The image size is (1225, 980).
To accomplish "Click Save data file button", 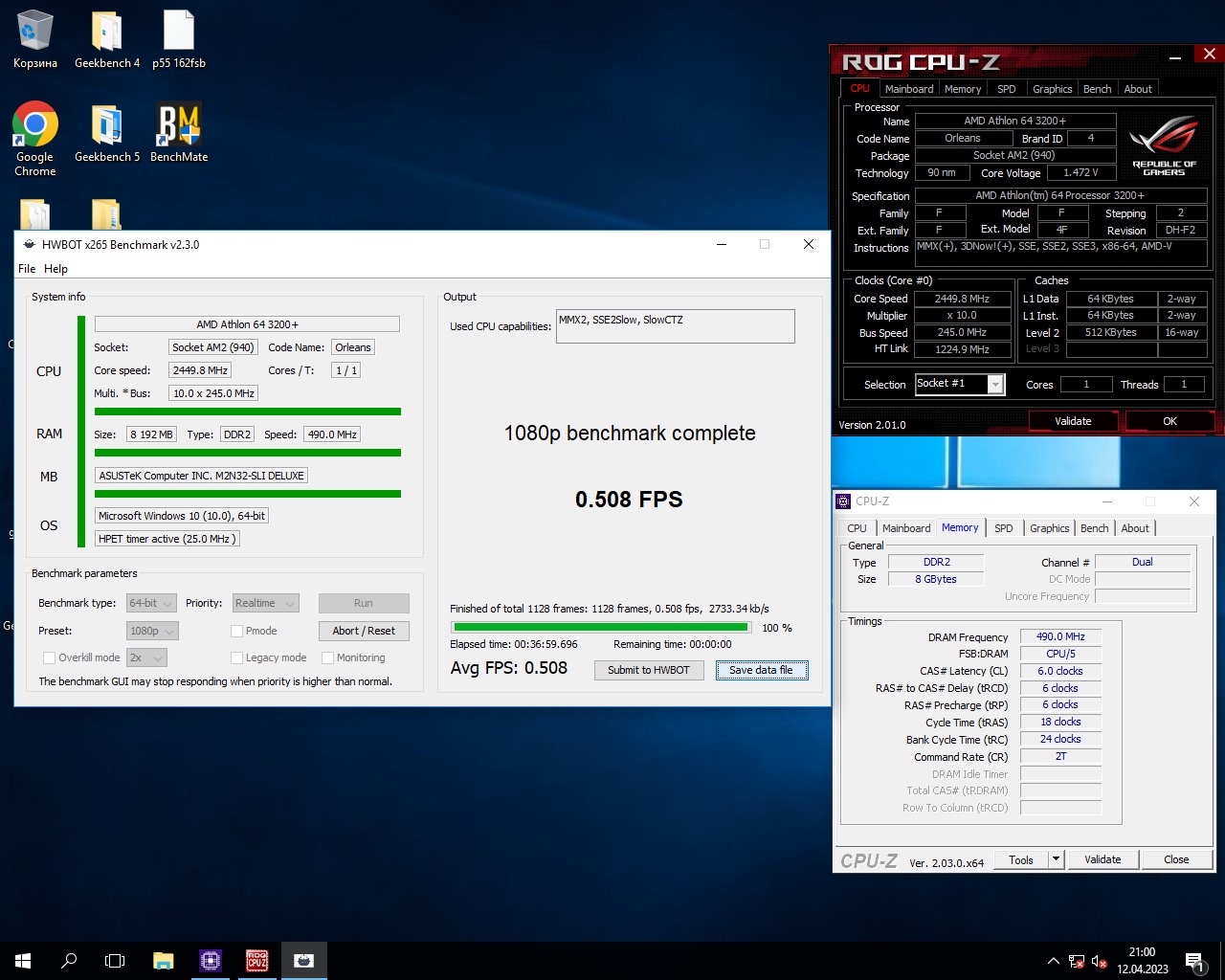I will point(761,670).
